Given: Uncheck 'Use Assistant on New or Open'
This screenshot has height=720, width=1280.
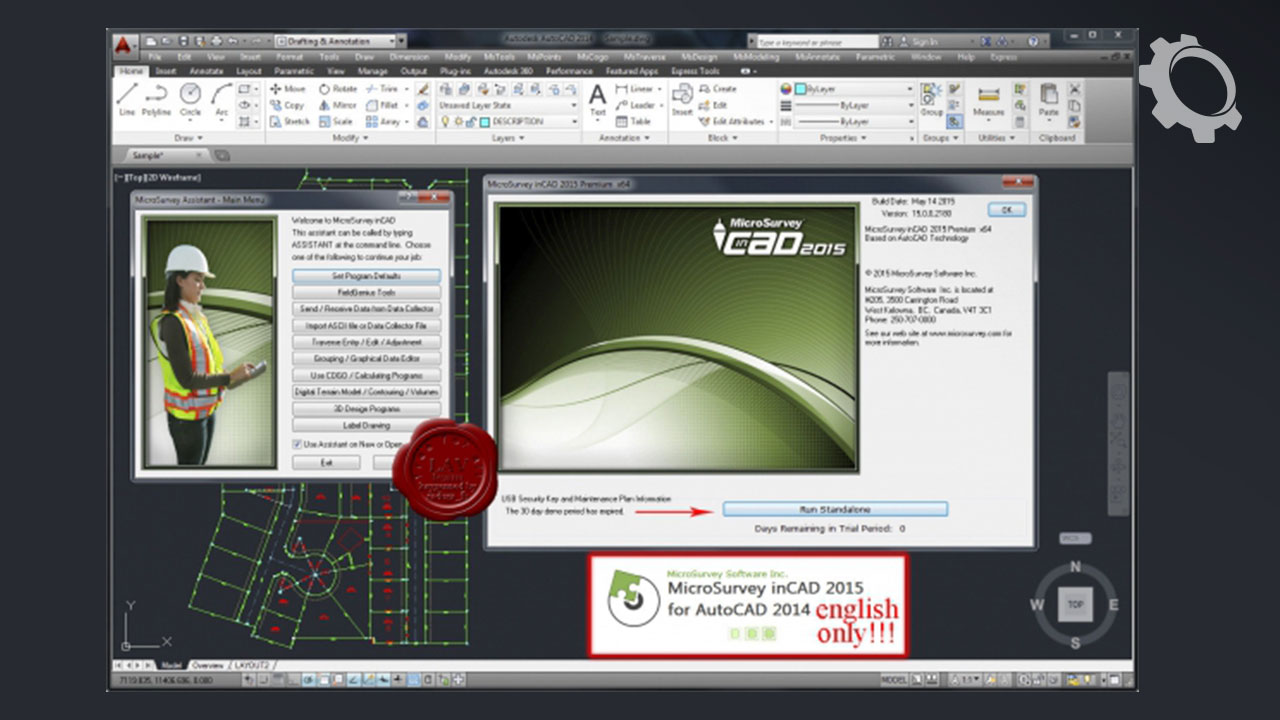Looking at the screenshot, I should 297,443.
